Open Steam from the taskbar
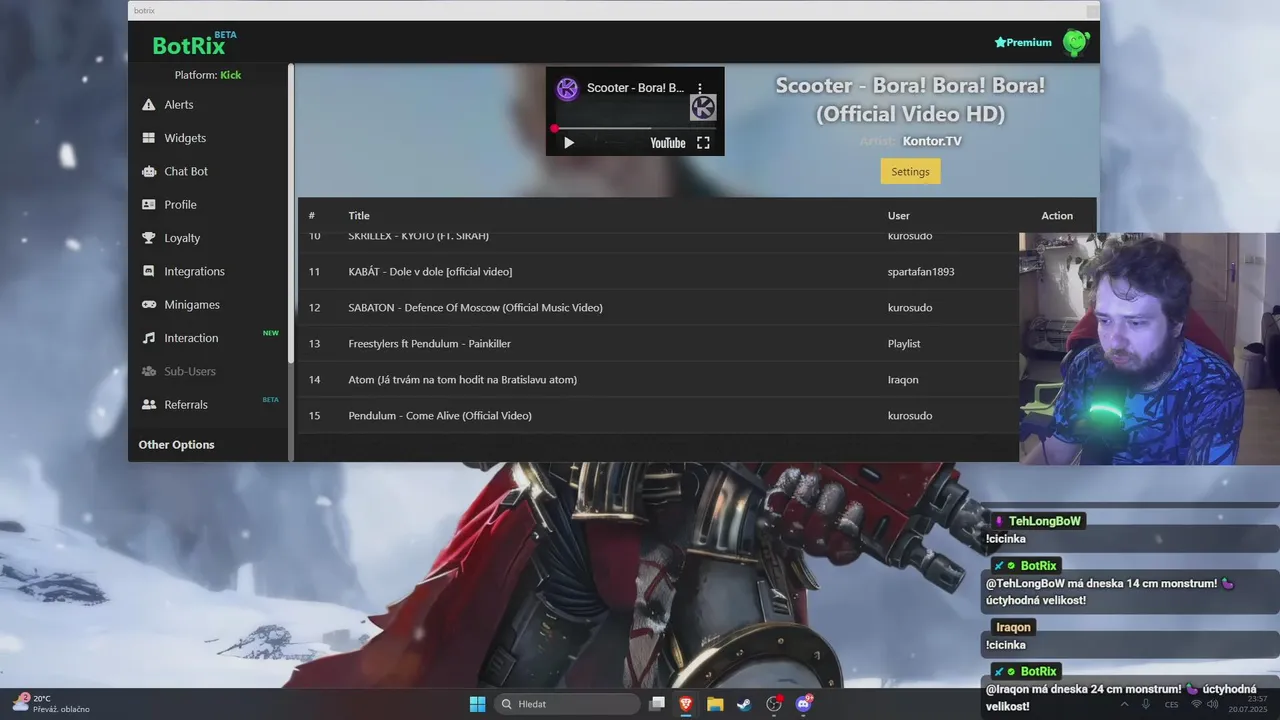The height and width of the screenshot is (720, 1280). pyautogui.click(x=744, y=704)
